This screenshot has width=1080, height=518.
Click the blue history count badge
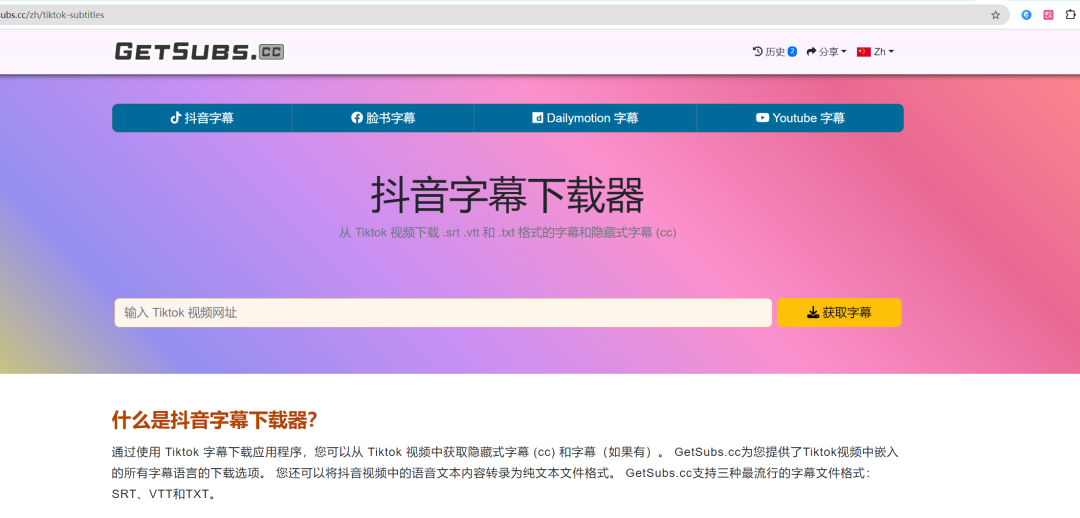pos(792,51)
